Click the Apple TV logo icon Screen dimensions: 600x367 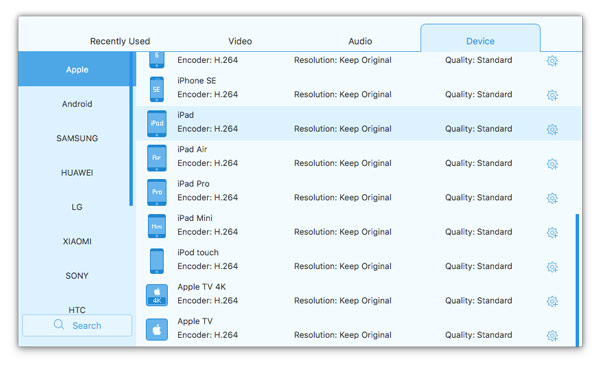pos(157,329)
